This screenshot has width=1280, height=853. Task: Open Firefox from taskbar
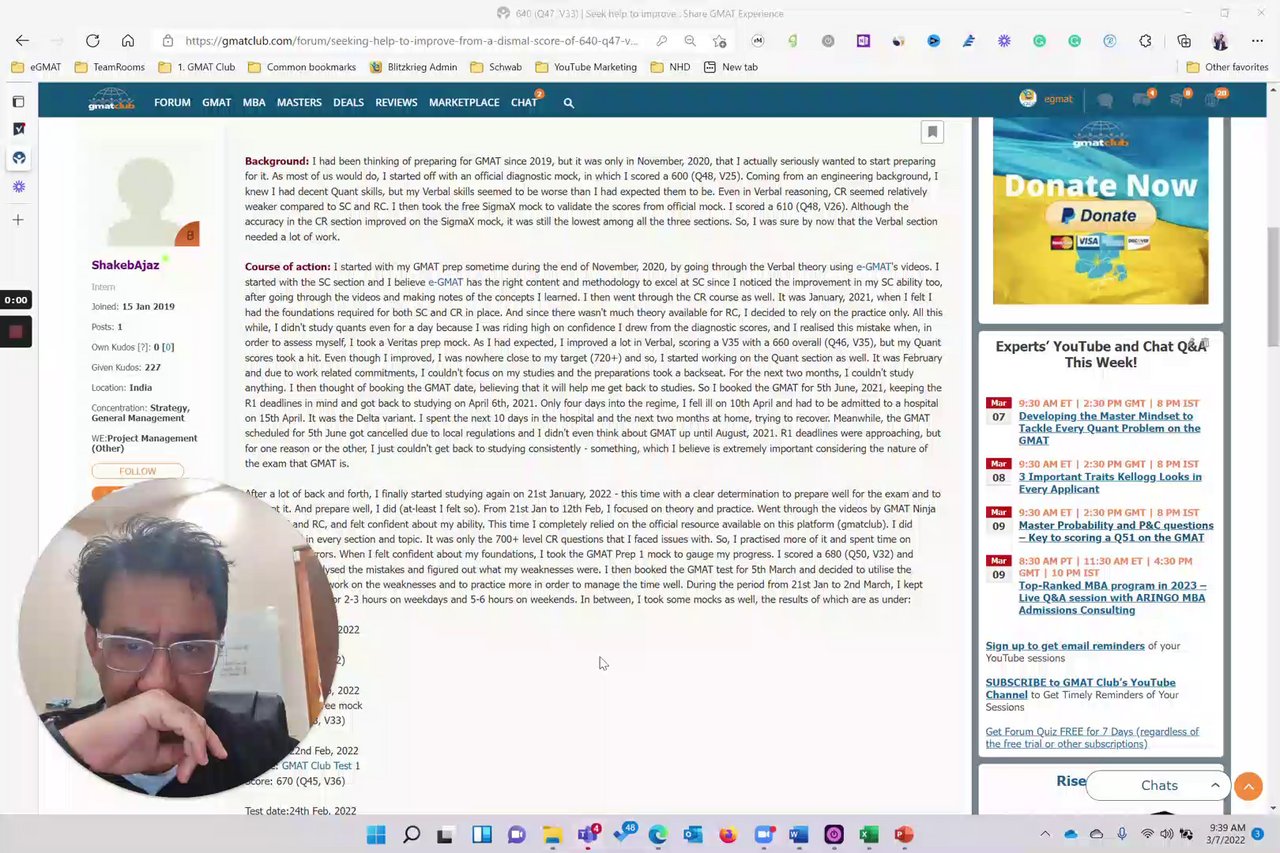tap(728, 834)
